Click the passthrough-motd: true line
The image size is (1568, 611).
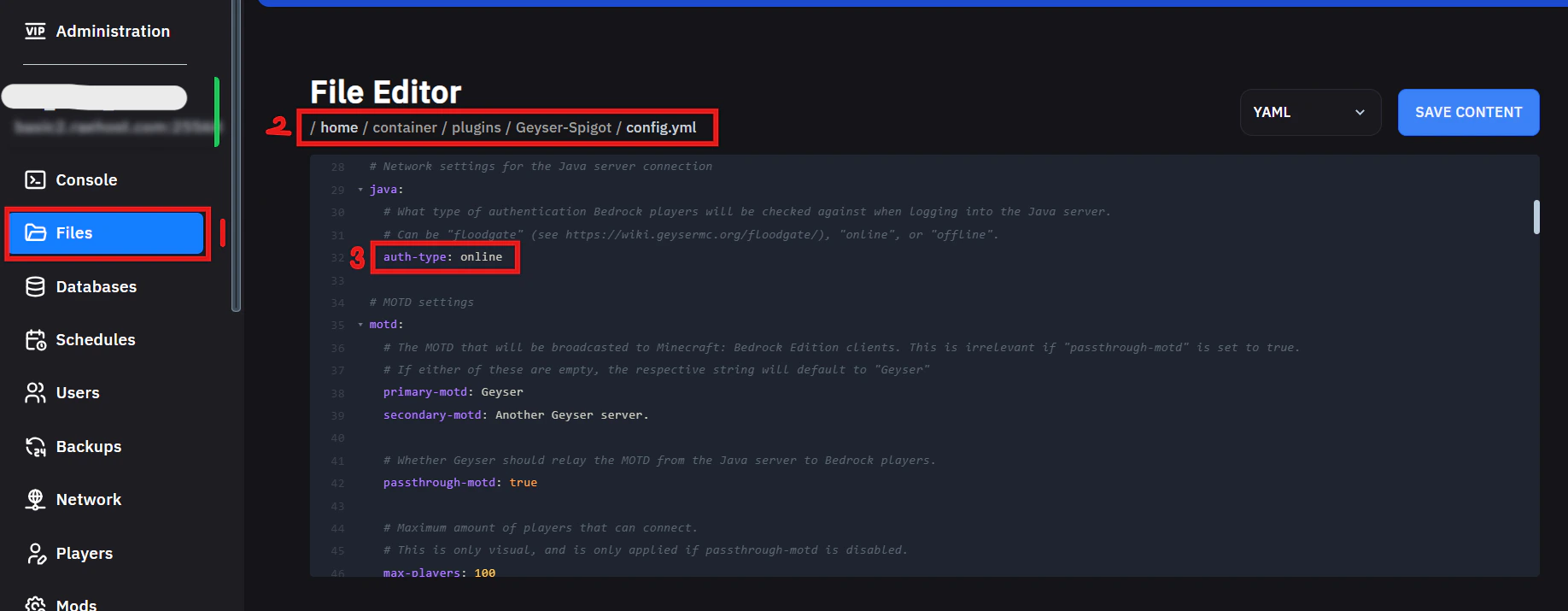pyautogui.click(x=460, y=483)
